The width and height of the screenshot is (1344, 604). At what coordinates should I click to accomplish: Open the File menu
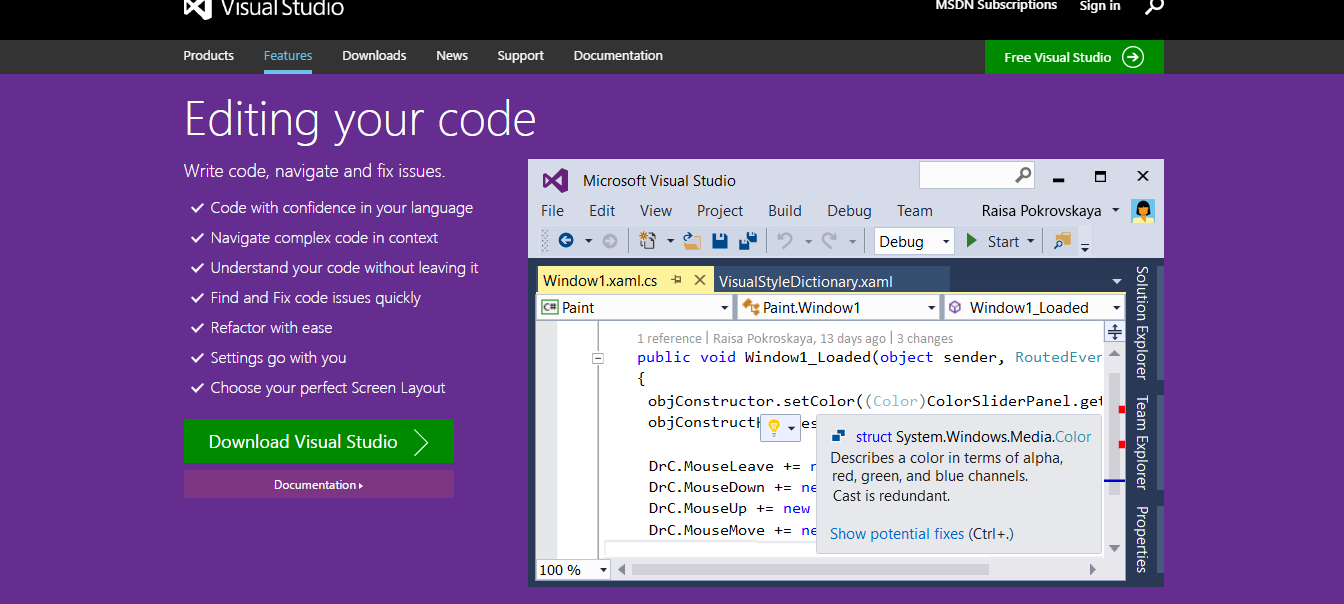pyautogui.click(x=552, y=211)
